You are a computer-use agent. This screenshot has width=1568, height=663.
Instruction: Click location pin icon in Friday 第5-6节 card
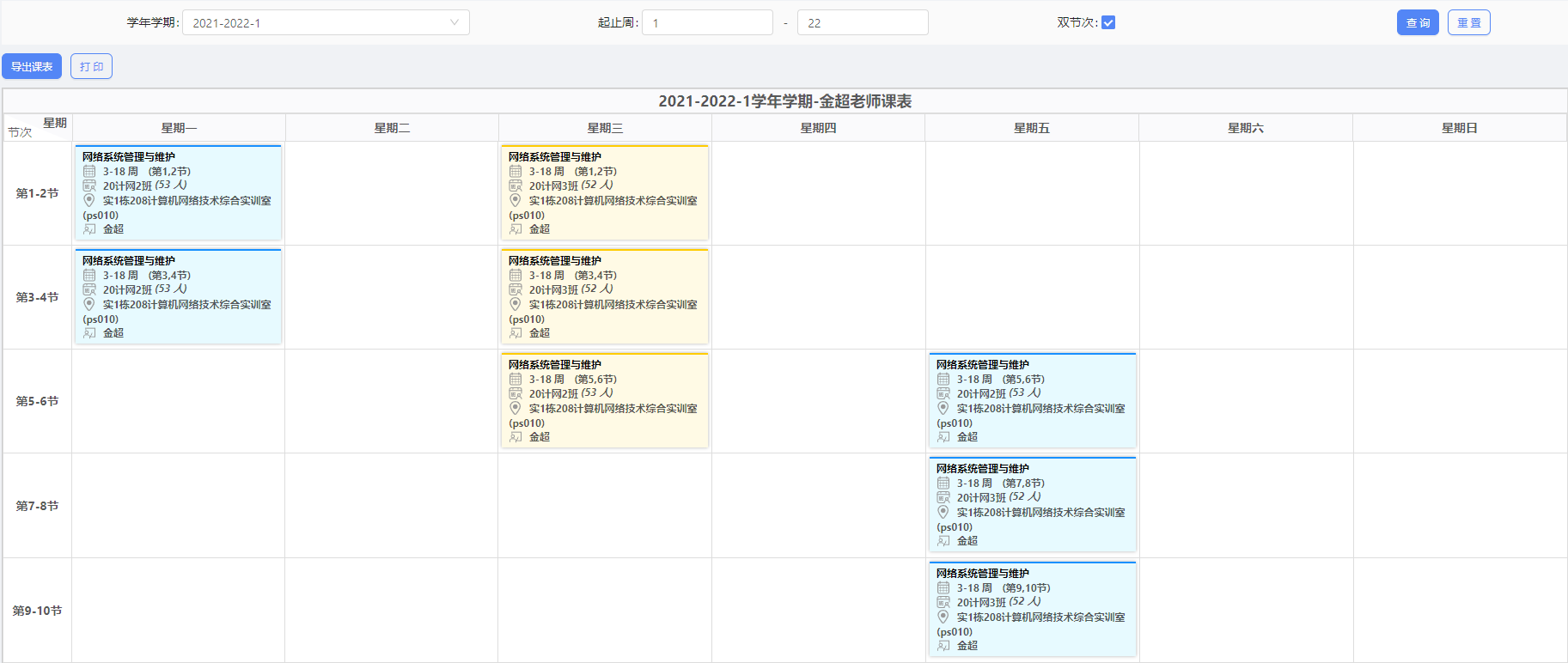943,408
